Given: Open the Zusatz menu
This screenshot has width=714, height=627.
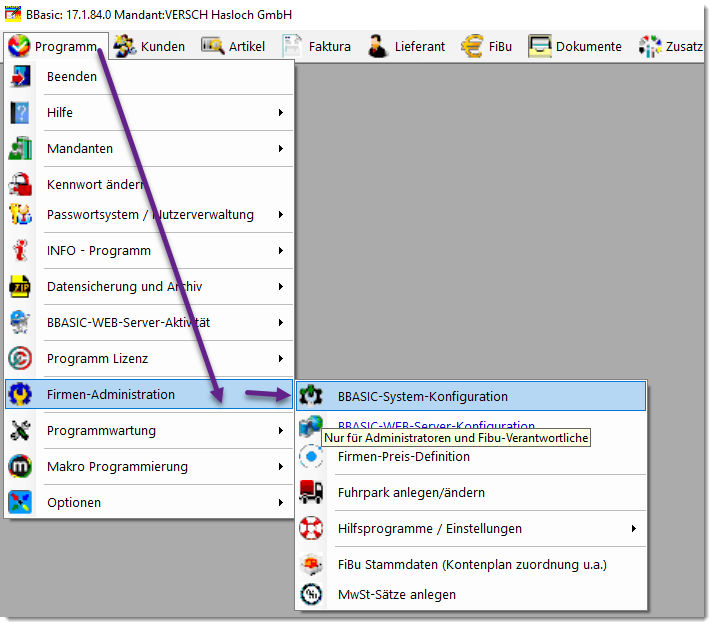Looking at the screenshot, I should click(x=670, y=46).
